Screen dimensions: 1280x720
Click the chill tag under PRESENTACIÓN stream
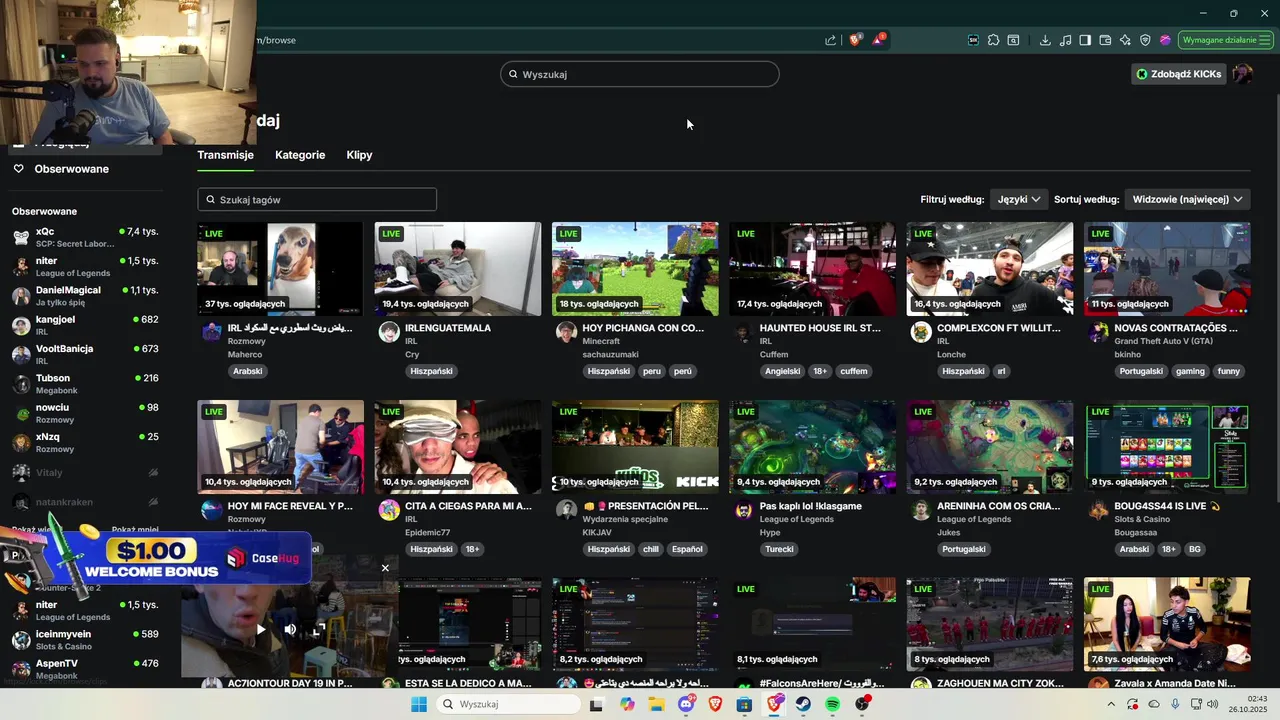point(651,549)
